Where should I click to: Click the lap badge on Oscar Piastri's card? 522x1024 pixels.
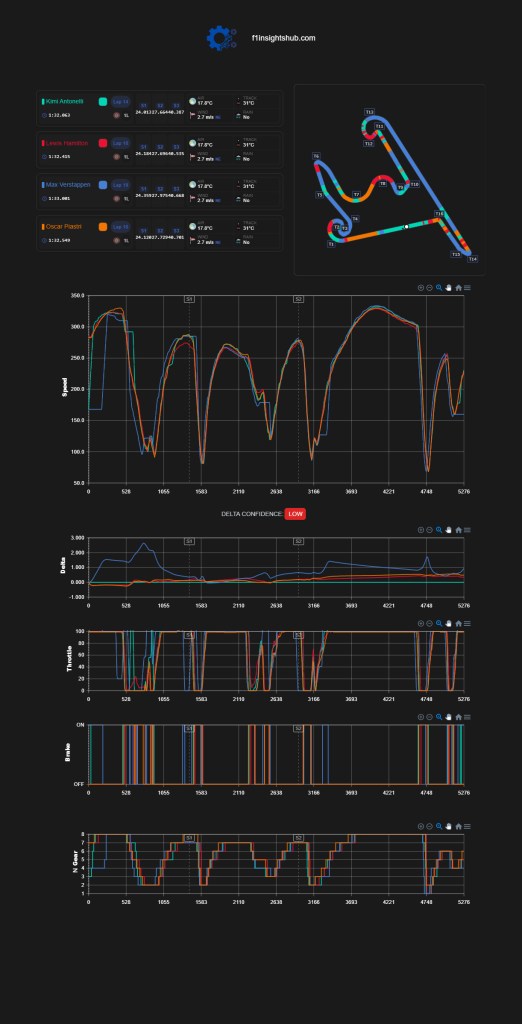point(120,227)
